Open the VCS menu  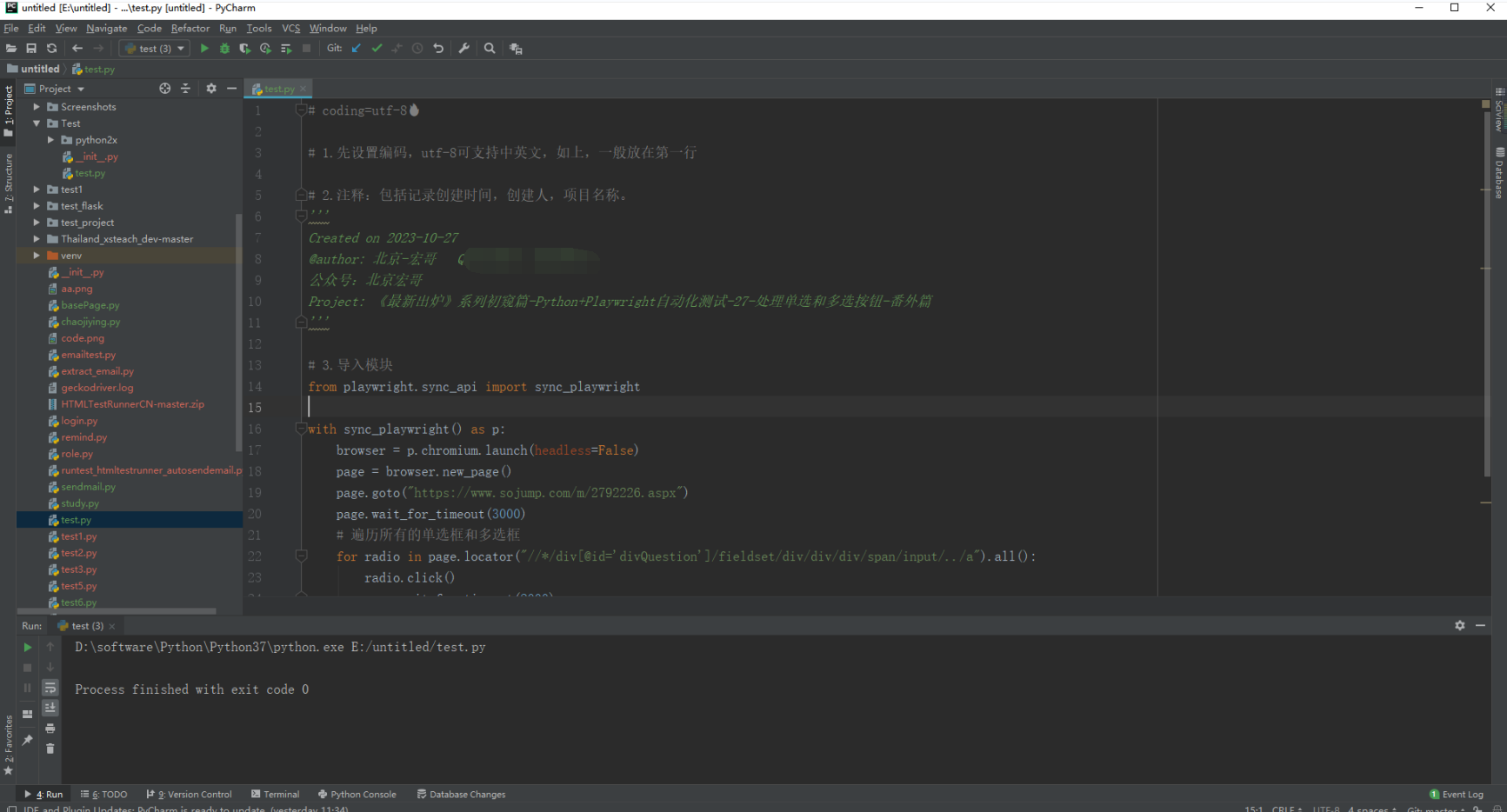point(290,28)
